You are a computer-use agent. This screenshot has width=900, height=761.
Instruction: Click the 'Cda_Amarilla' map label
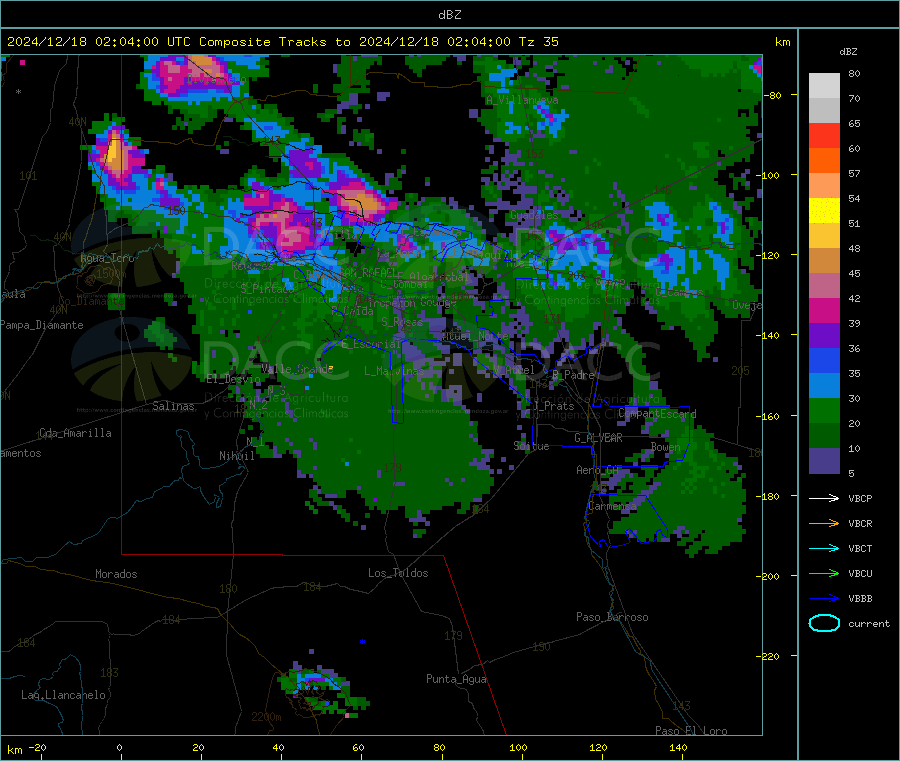[x=75, y=433]
